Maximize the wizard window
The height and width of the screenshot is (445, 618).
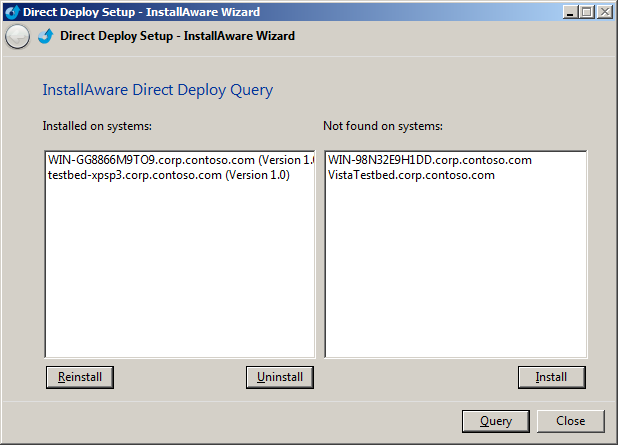(586, 12)
